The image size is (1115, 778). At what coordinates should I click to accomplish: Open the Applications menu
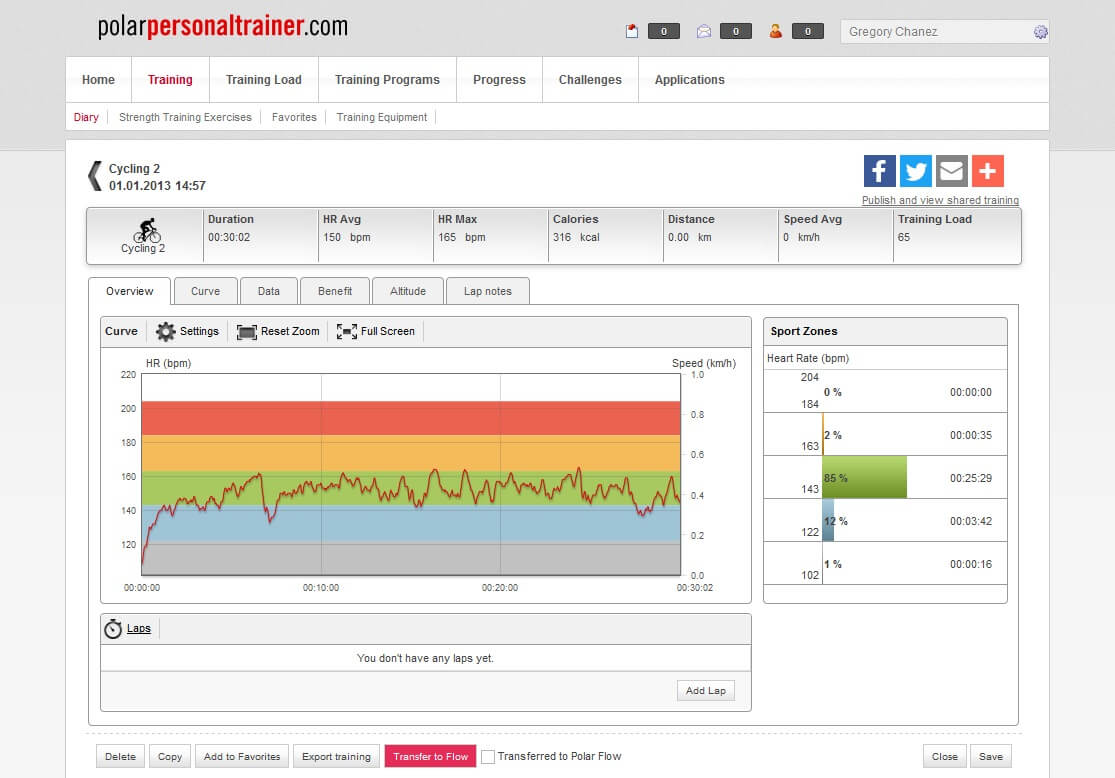[690, 80]
